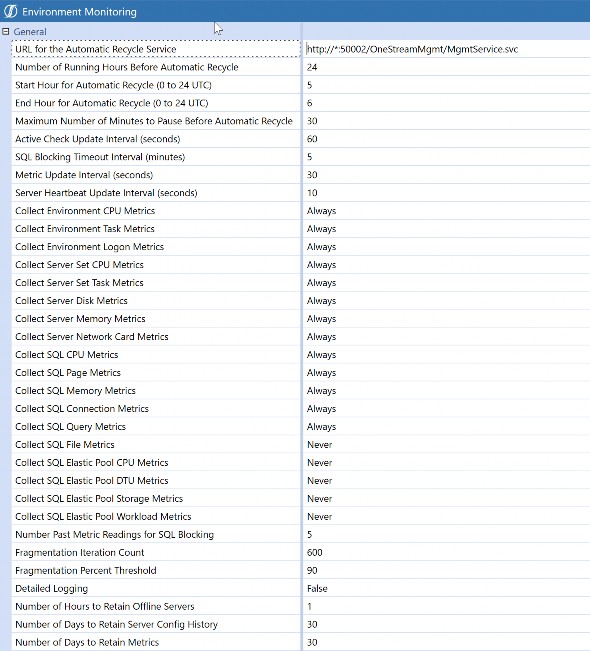Screen dimensions: 590x651
Task: Select the Collect Server Disk Metrics row label
Action: [x=156, y=301]
